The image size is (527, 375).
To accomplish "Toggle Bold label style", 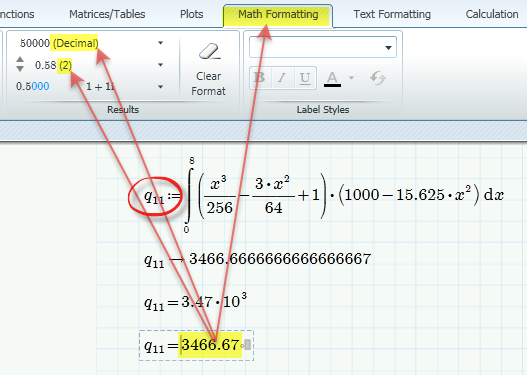I will [x=260, y=78].
